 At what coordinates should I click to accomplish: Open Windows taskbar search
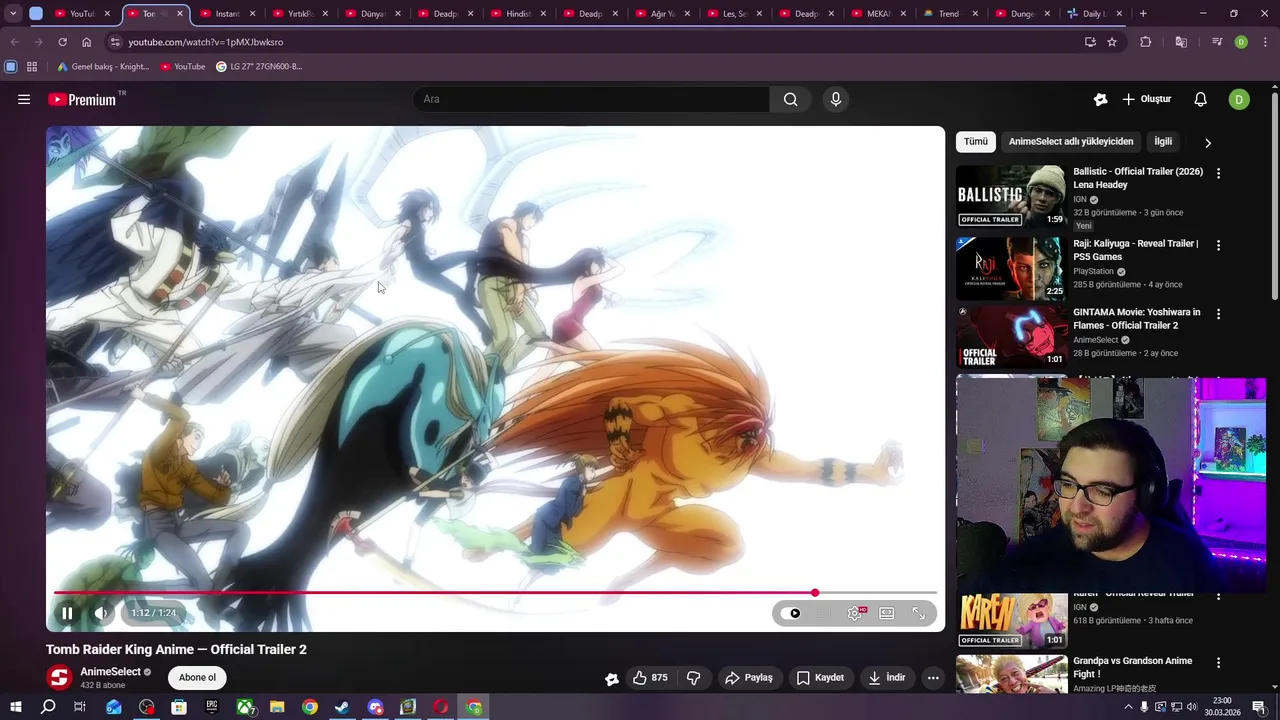pyautogui.click(x=48, y=707)
